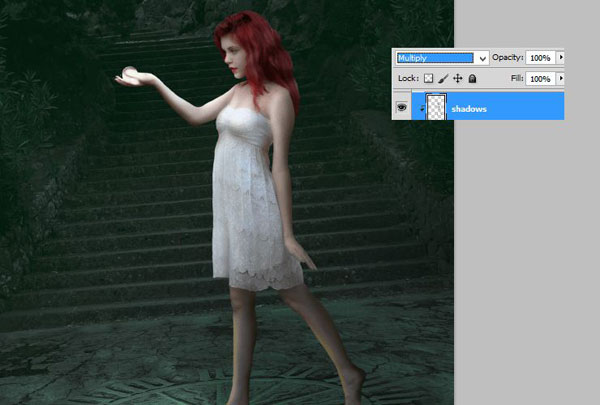Toggle lock position move icon
The width and height of the screenshot is (600, 405).
click(x=458, y=78)
